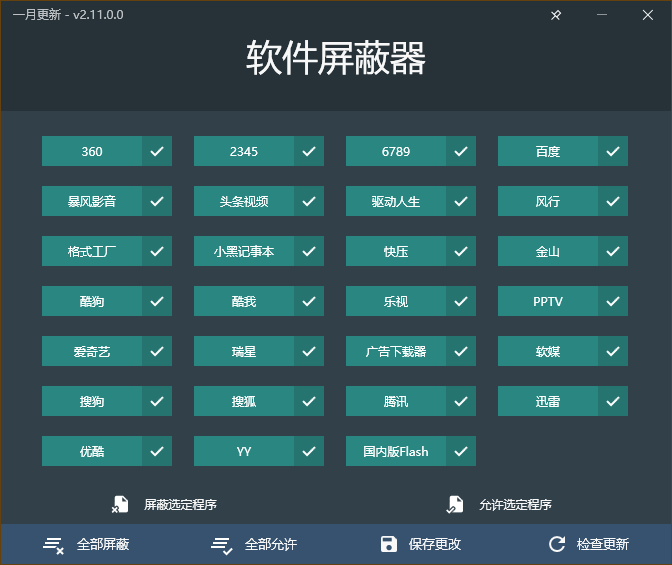
Task: Click the block-all list icon
Action: coord(54,545)
